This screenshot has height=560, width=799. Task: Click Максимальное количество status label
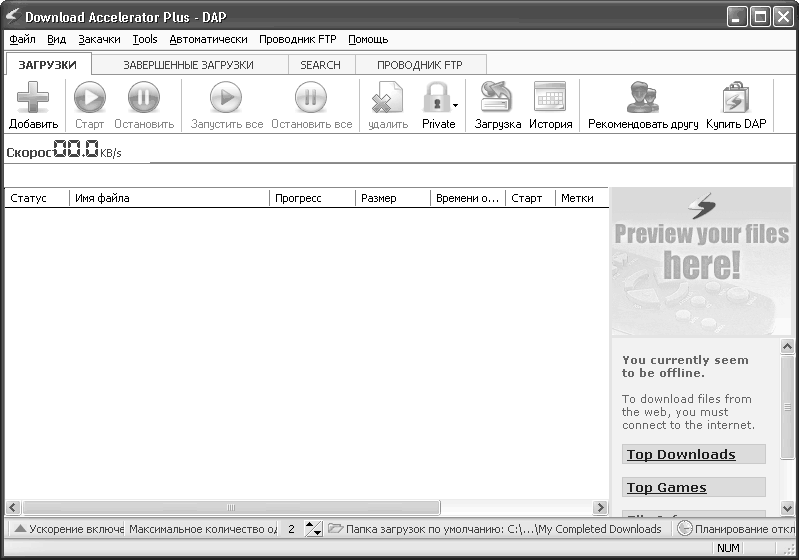[x=203, y=529]
